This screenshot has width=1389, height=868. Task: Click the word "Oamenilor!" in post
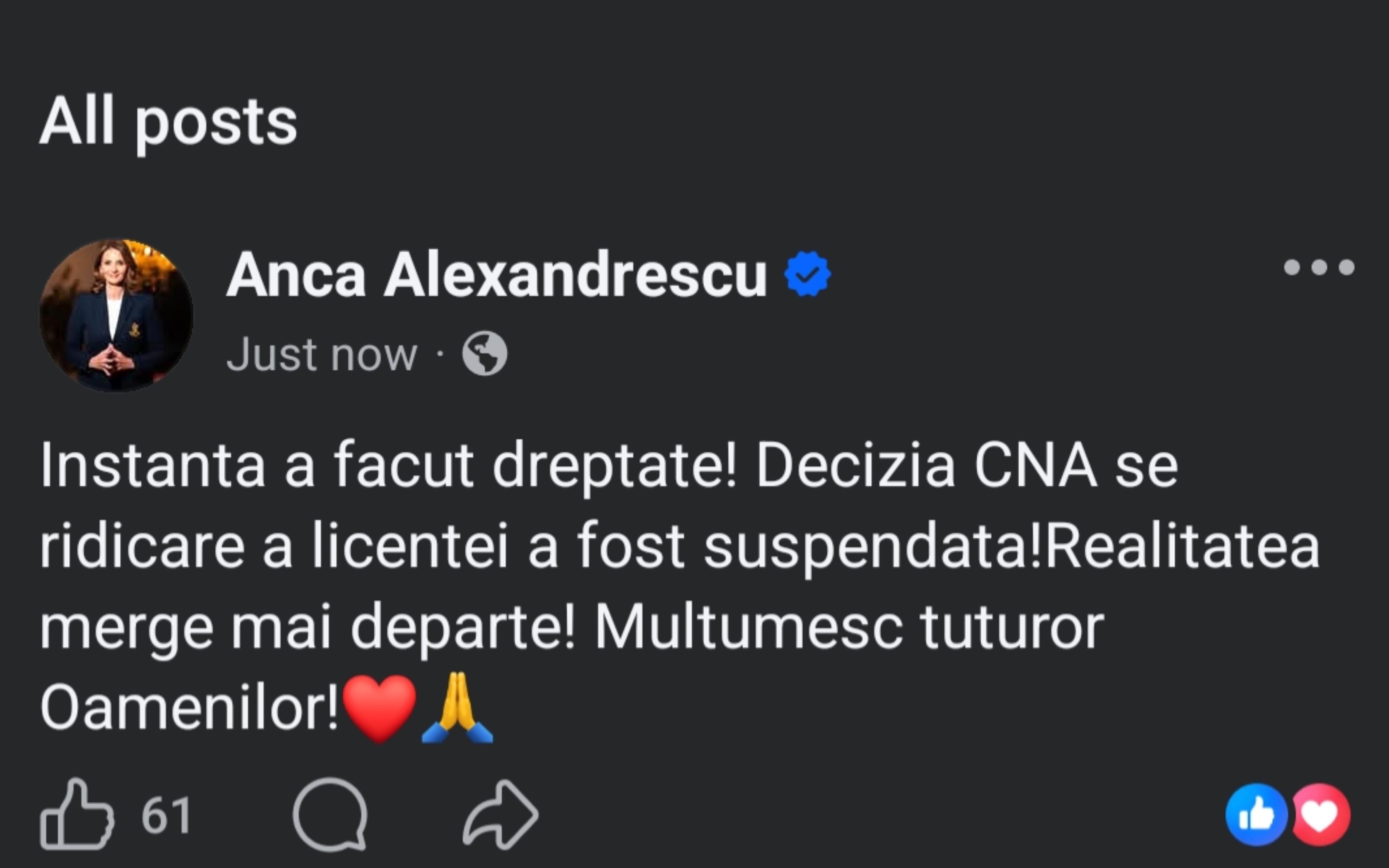190,707
